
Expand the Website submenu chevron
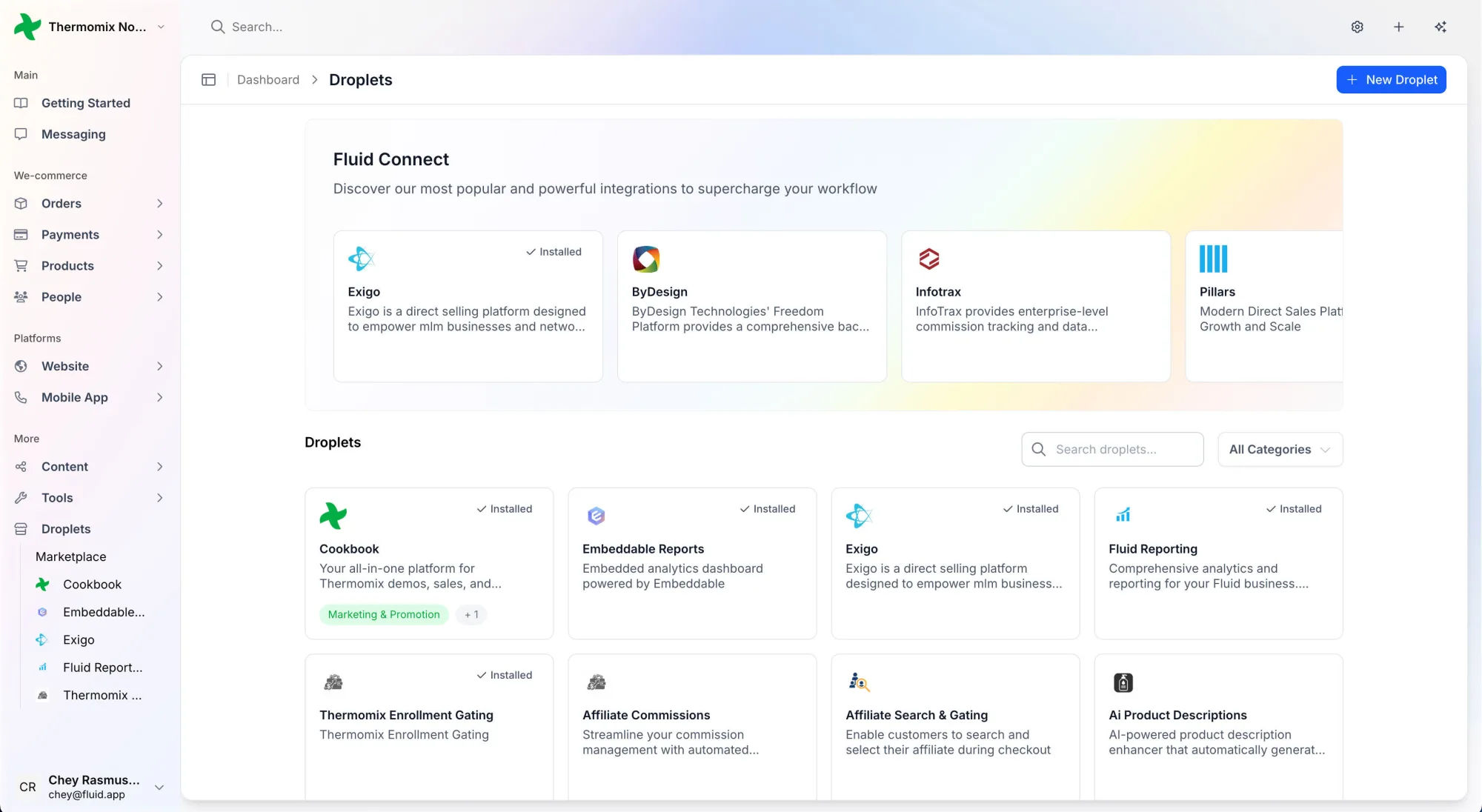159,366
